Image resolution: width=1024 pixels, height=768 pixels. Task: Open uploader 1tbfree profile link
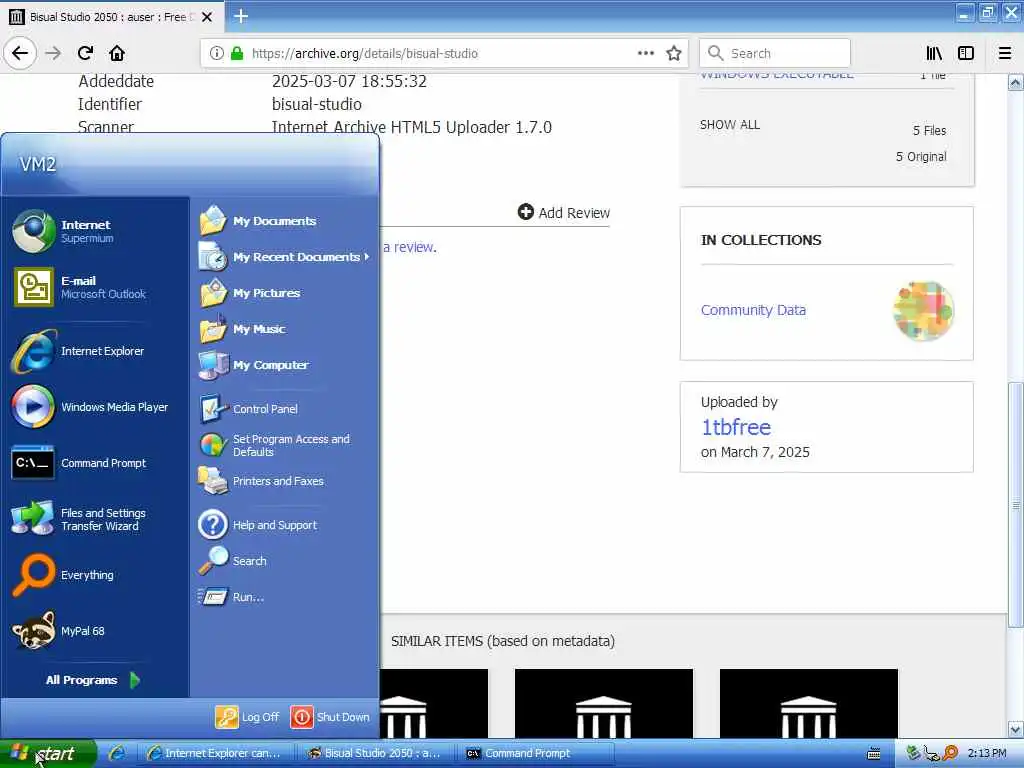coord(735,427)
